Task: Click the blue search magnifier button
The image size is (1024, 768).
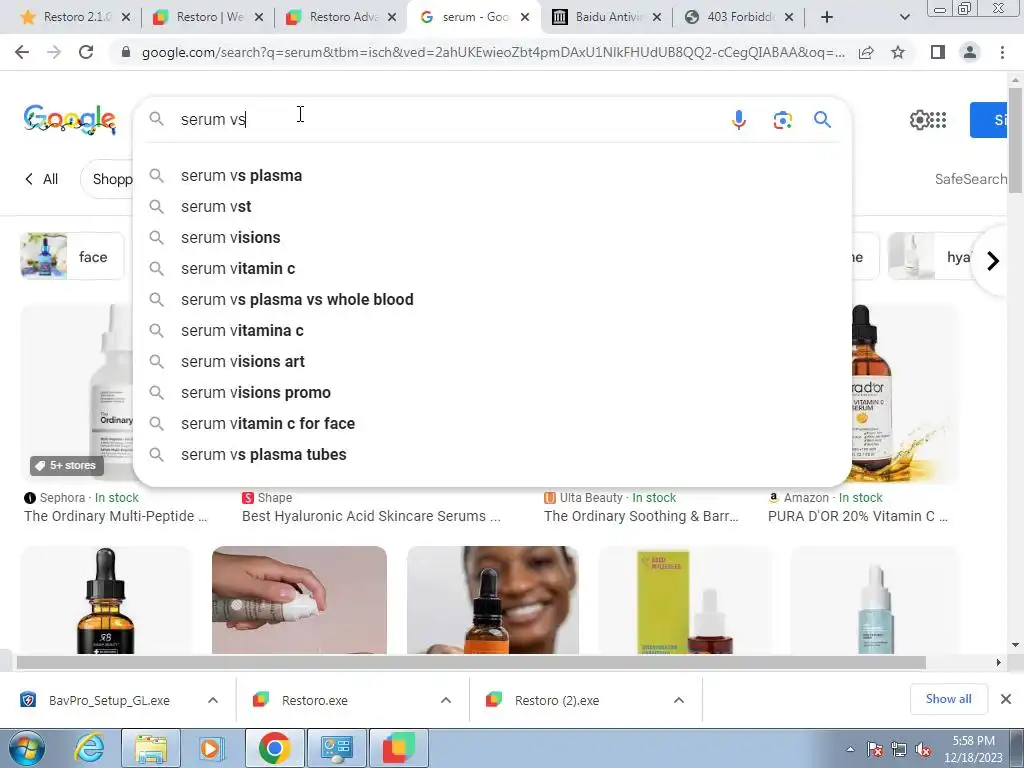Action: pos(822,120)
